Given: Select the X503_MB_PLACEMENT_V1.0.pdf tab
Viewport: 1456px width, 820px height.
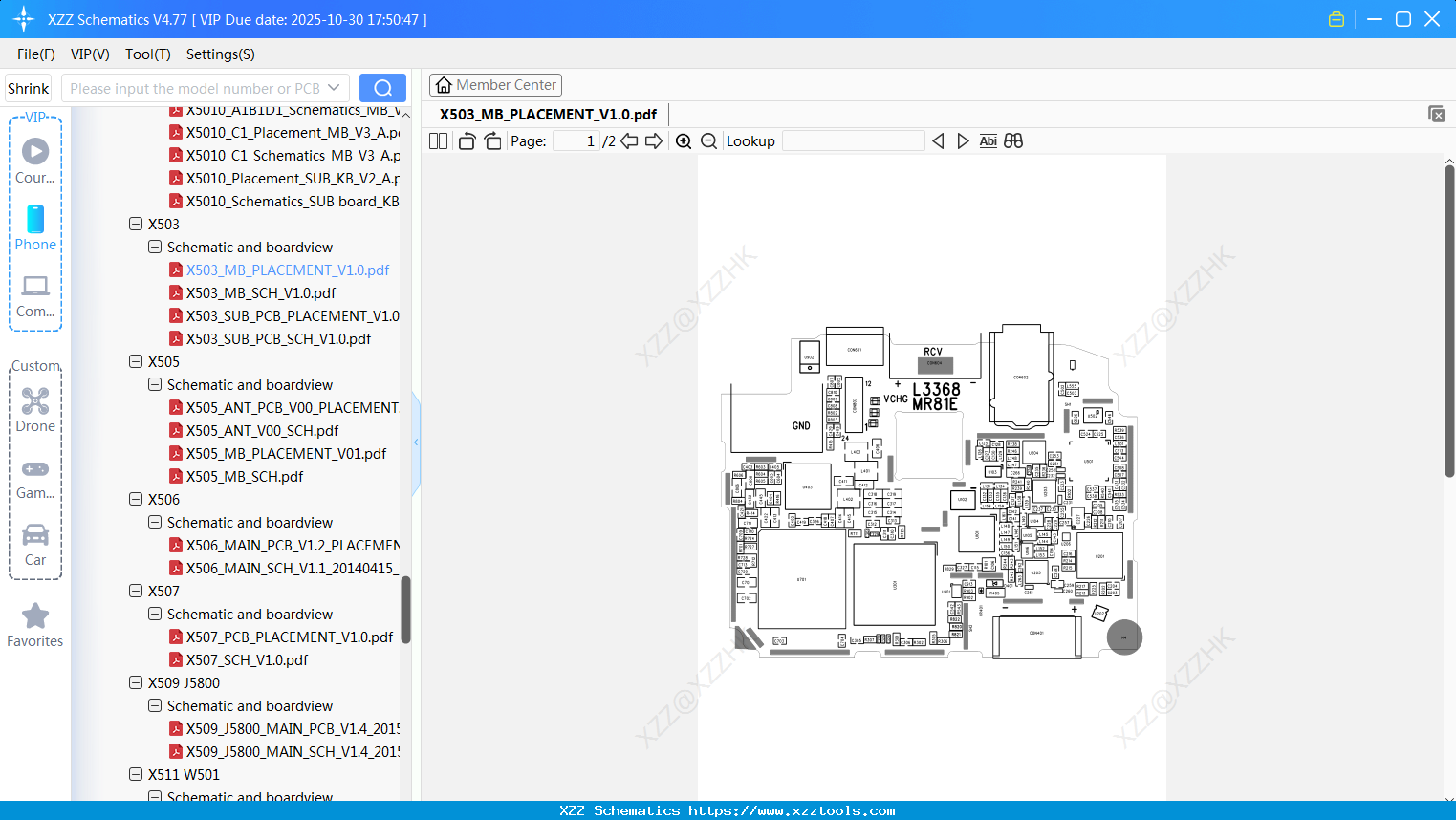Looking at the screenshot, I should pyautogui.click(x=547, y=114).
